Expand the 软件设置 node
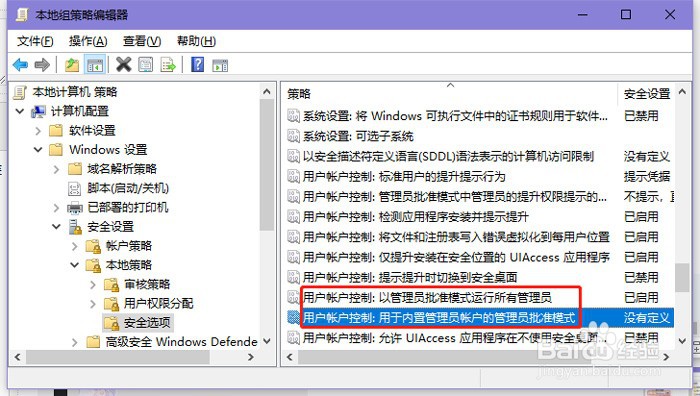Screen dimensions: 700x396 coord(38,131)
